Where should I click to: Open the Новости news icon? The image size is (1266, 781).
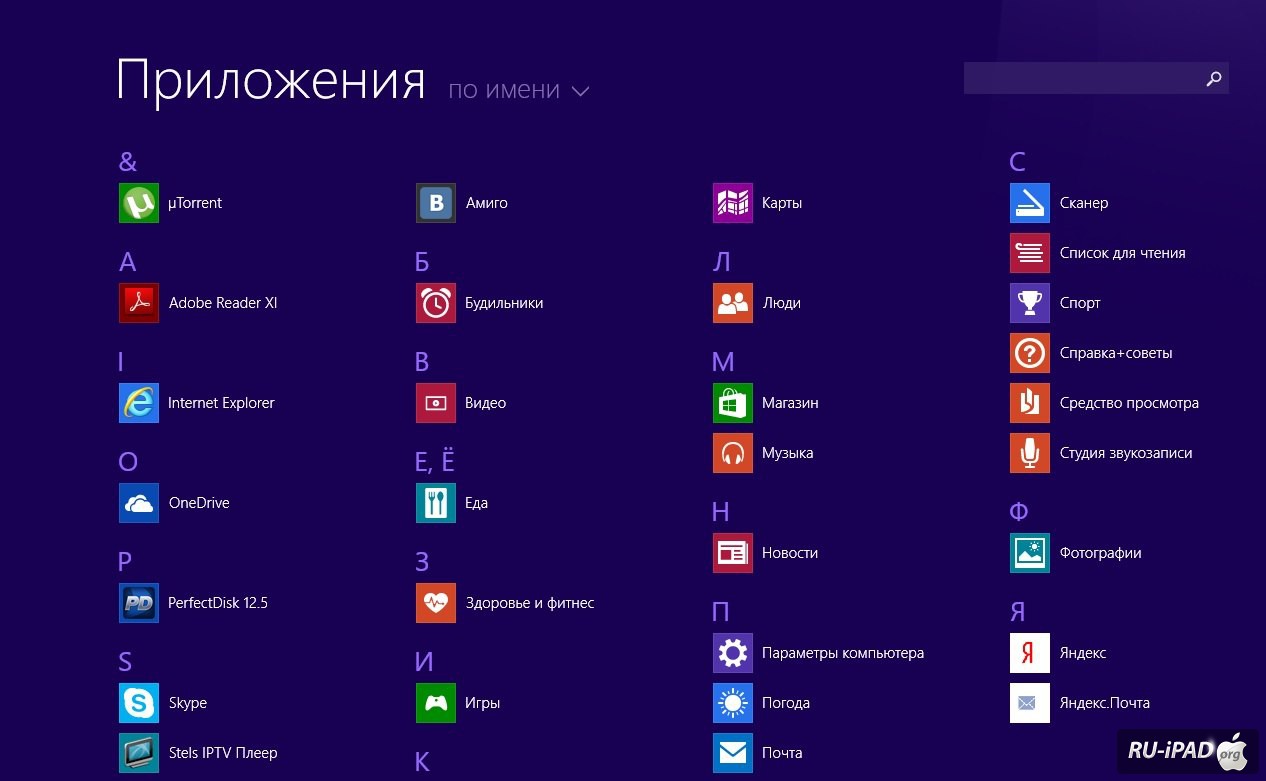pos(733,553)
